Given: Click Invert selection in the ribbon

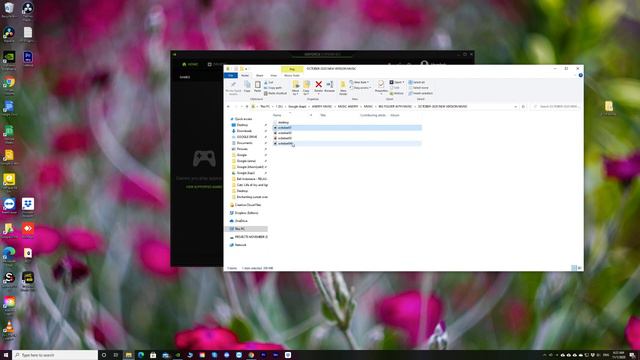Looking at the screenshot, I should click(x=420, y=93).
